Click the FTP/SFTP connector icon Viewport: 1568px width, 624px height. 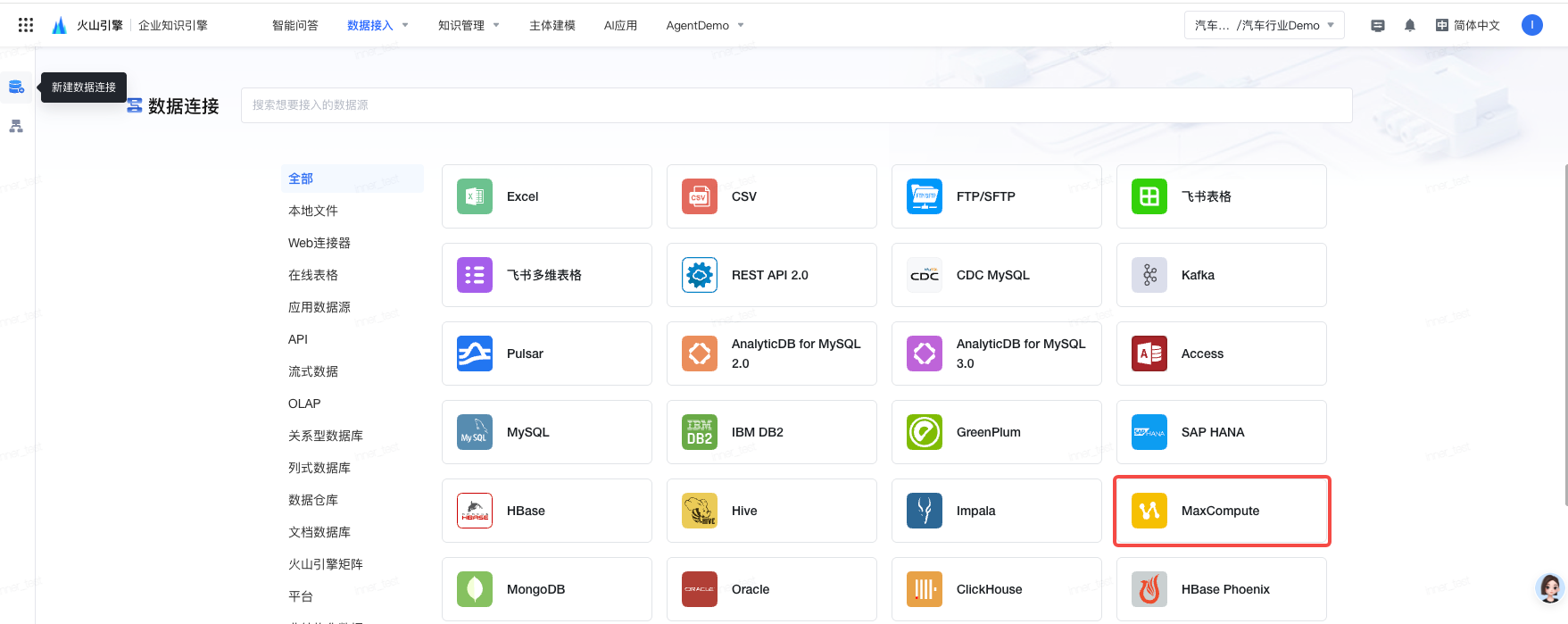tap(925, 196)
